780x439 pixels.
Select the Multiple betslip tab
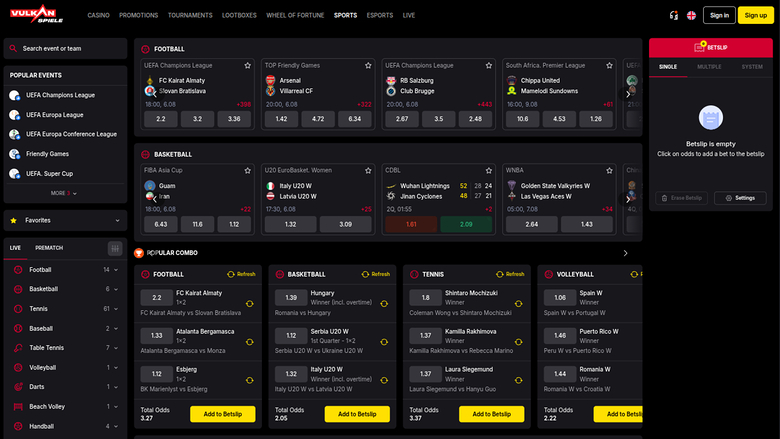tap(709, 66)
